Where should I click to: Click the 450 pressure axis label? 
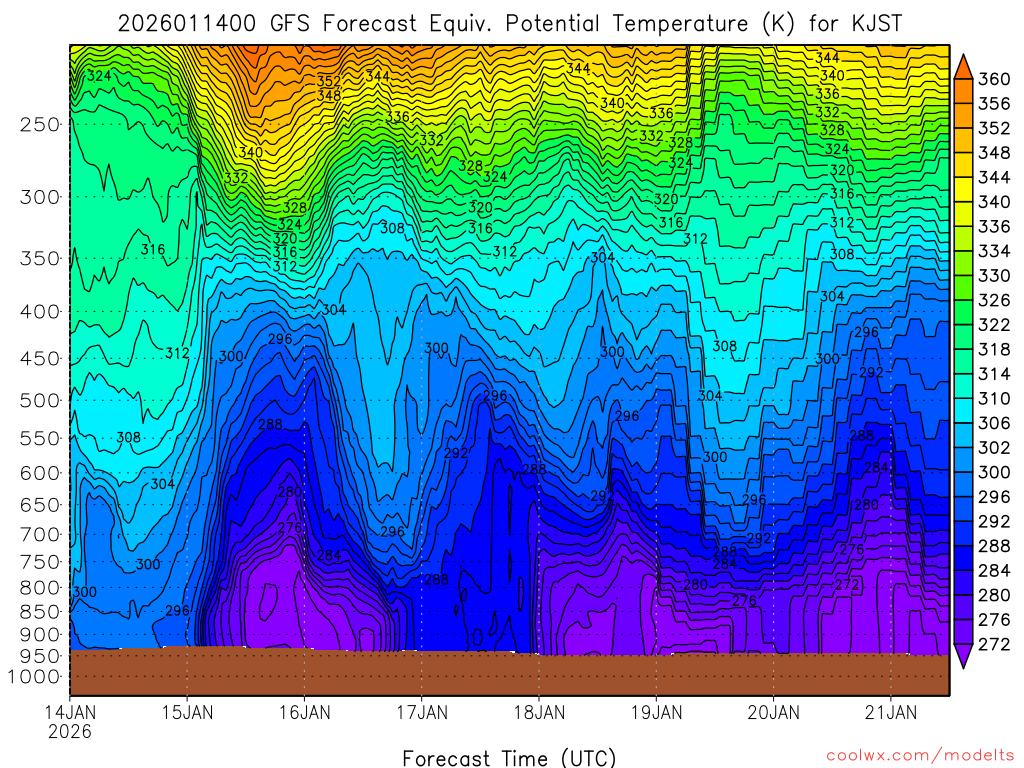click(40, 359)
